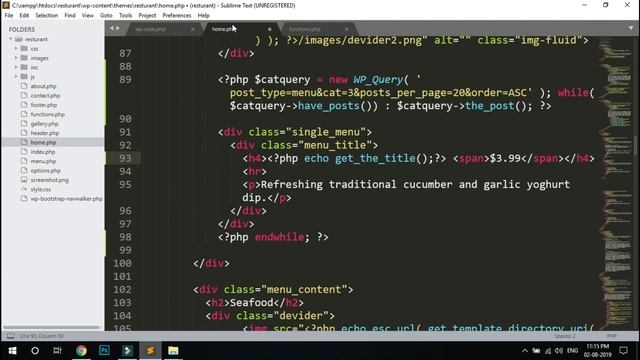Screen dimensions: 640x360
Task: Expand the inc folder
Action: (16, 67)
